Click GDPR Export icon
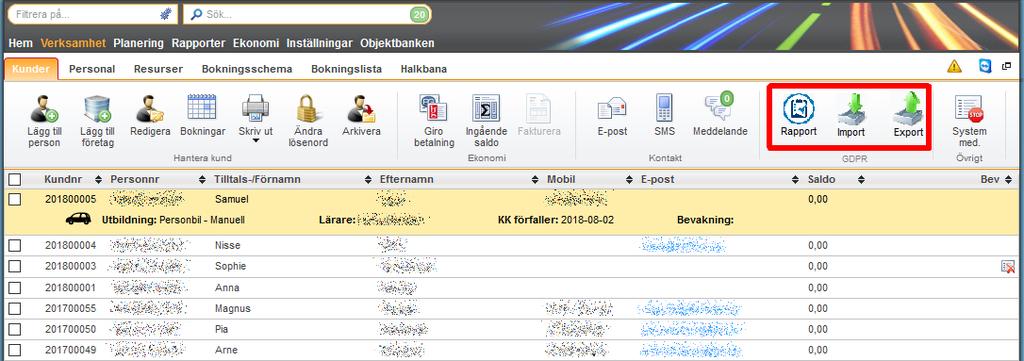Image resolution: width=1024 pixels, height=361 pixels. [x=908, y=108]
